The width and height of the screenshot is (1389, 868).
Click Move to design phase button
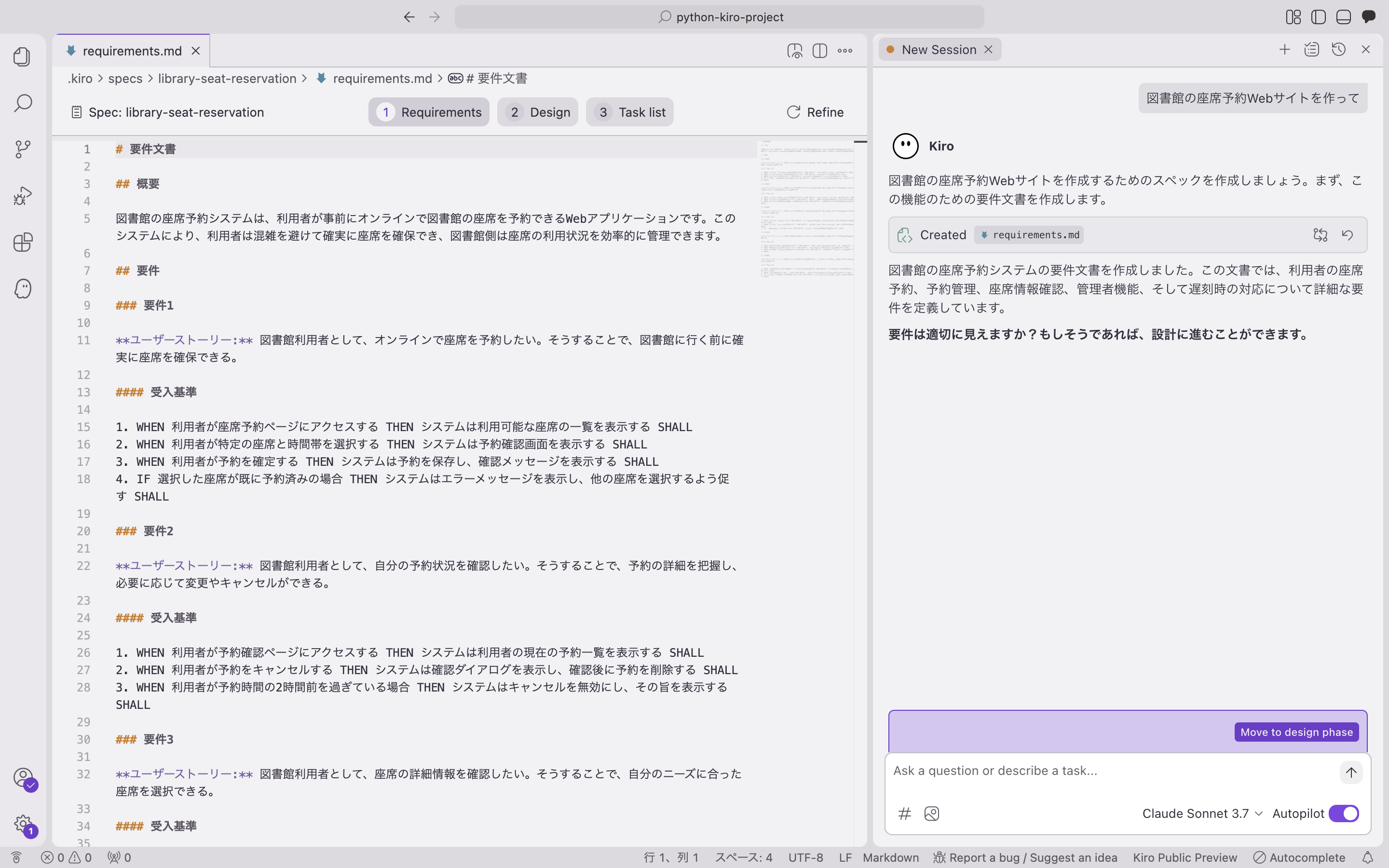point(1296,732)
